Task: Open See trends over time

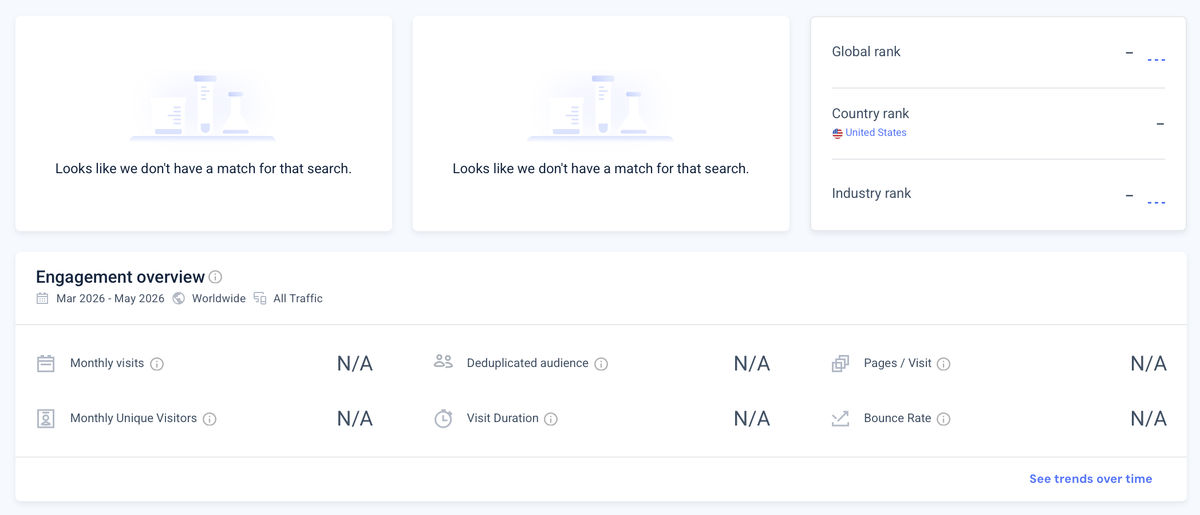Action: pos(1090,479)
